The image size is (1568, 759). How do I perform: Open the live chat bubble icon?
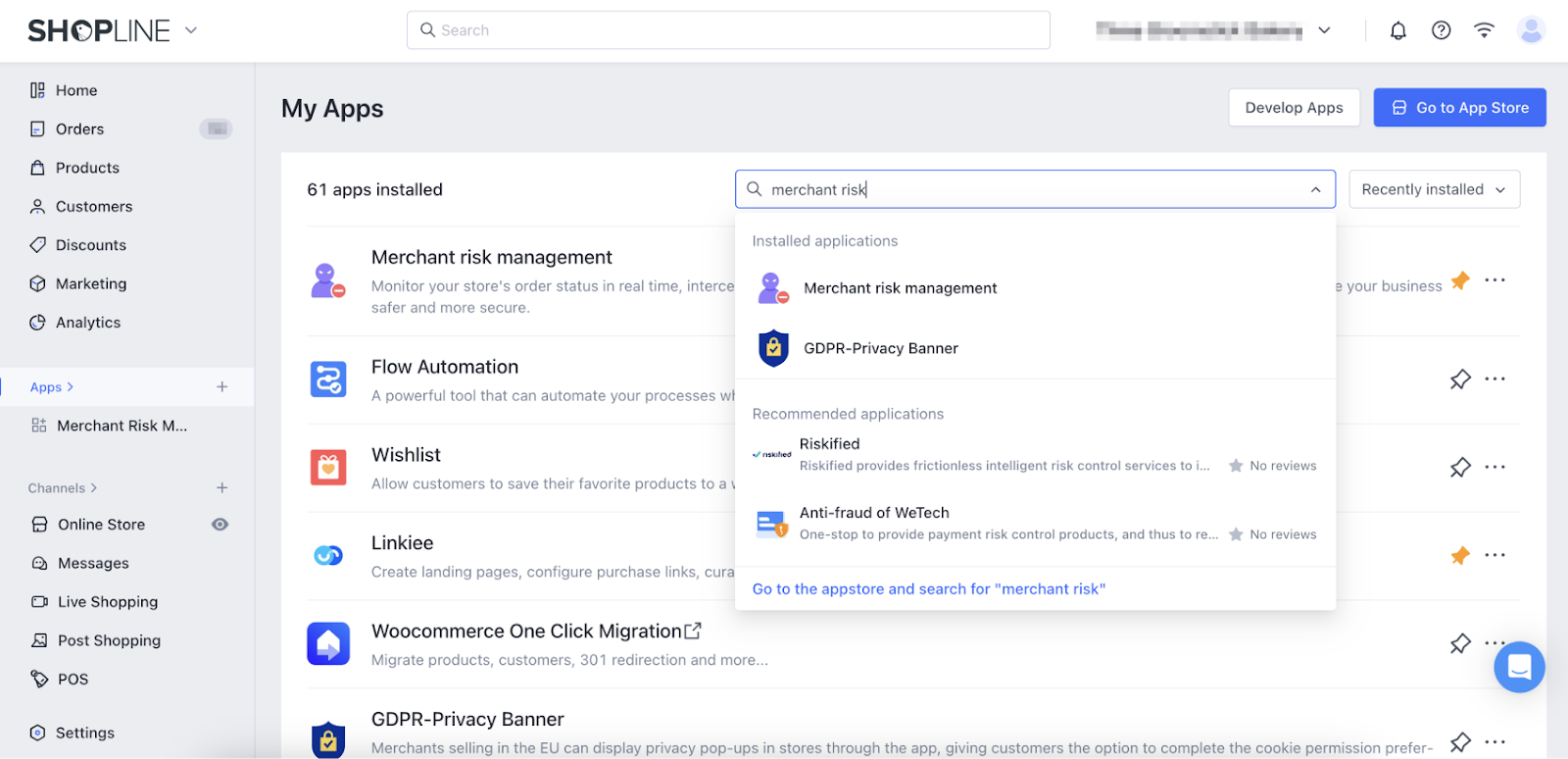(1519, 668)
